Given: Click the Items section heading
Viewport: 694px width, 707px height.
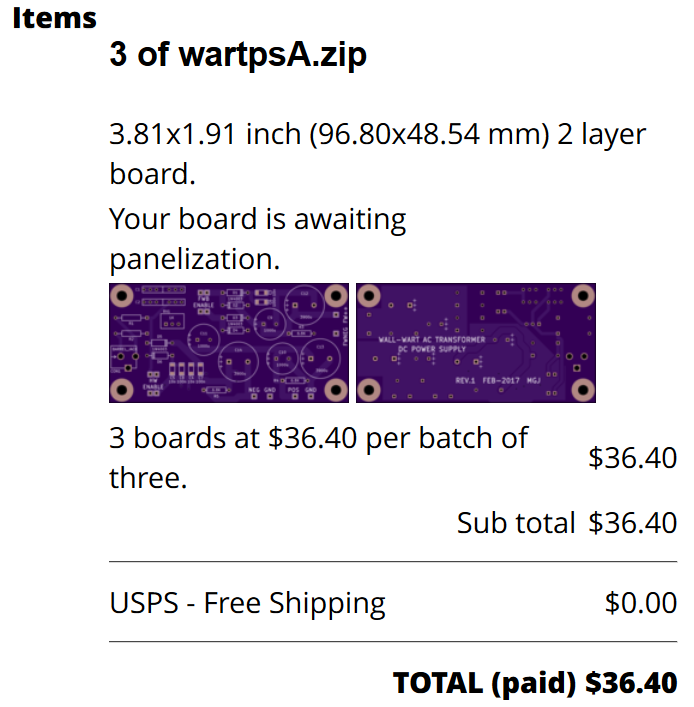Looking at the screenshot, I should coord(55,18).
